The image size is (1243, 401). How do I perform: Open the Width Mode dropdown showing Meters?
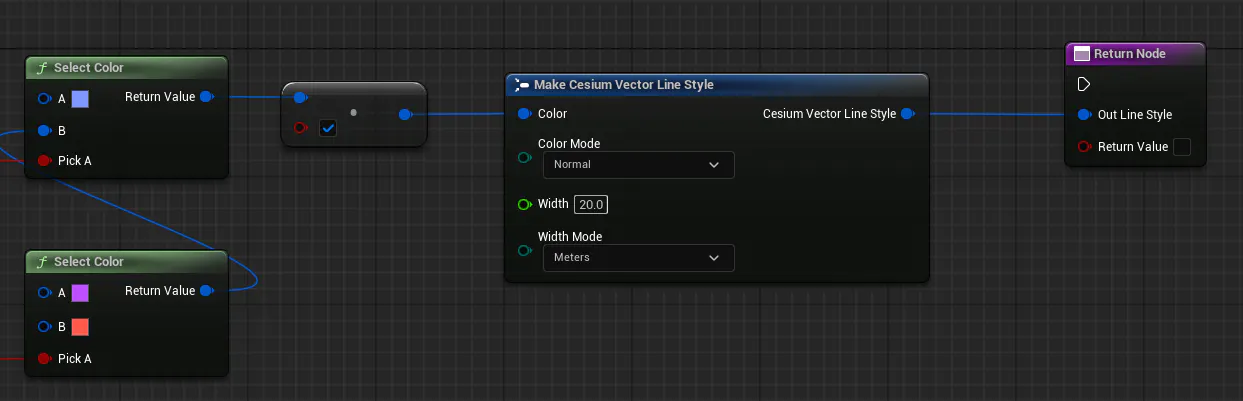point(638,257)
